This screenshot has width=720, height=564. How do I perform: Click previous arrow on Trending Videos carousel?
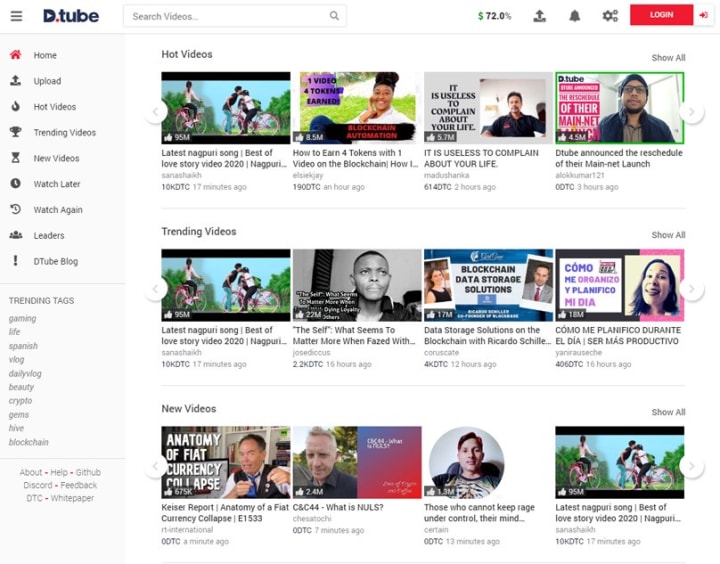[156, 289]
